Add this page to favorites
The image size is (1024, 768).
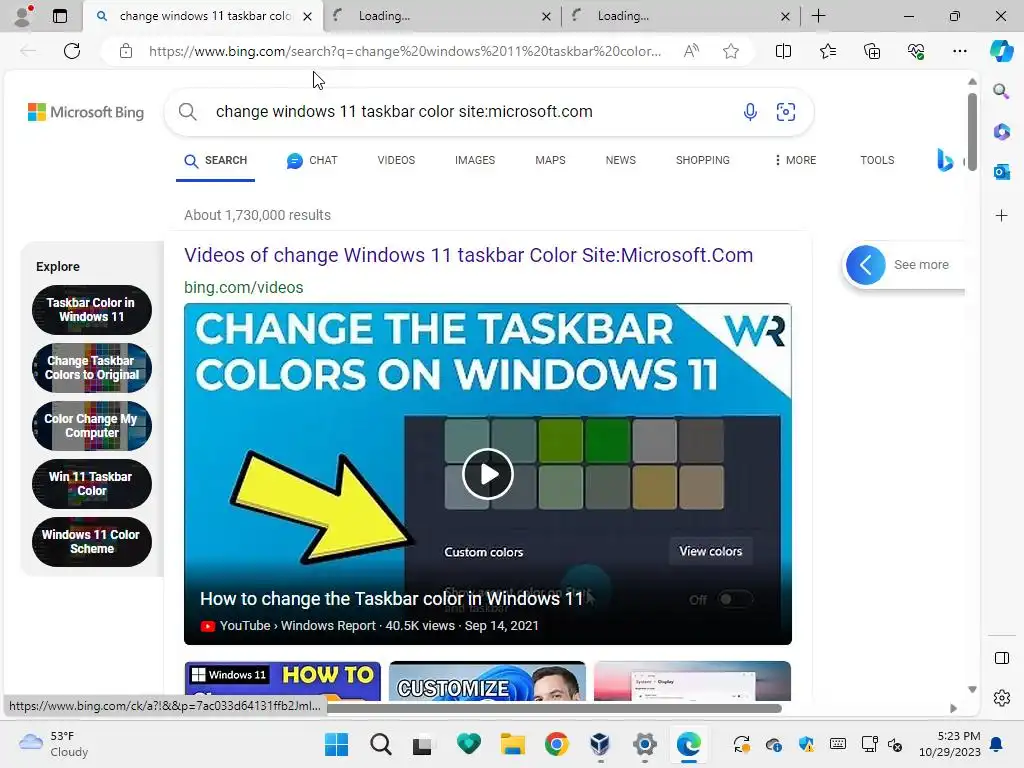731,51
